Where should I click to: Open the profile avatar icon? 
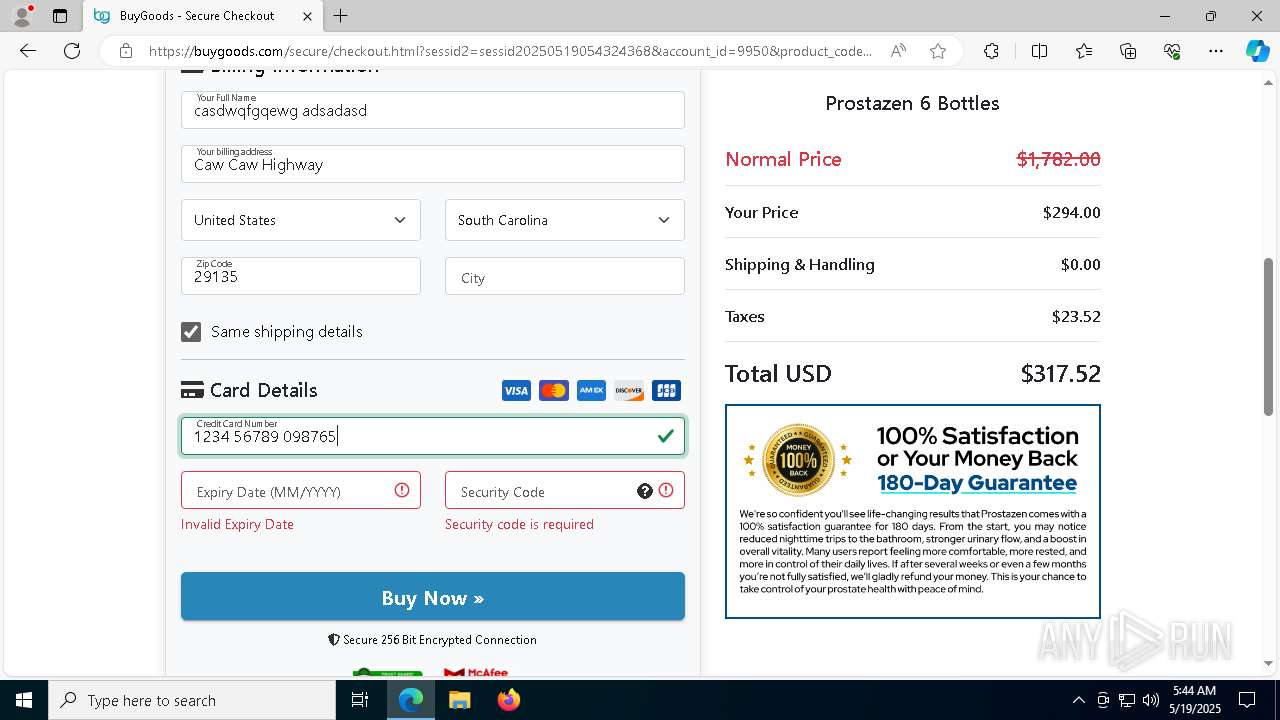[x=22, y=16]
